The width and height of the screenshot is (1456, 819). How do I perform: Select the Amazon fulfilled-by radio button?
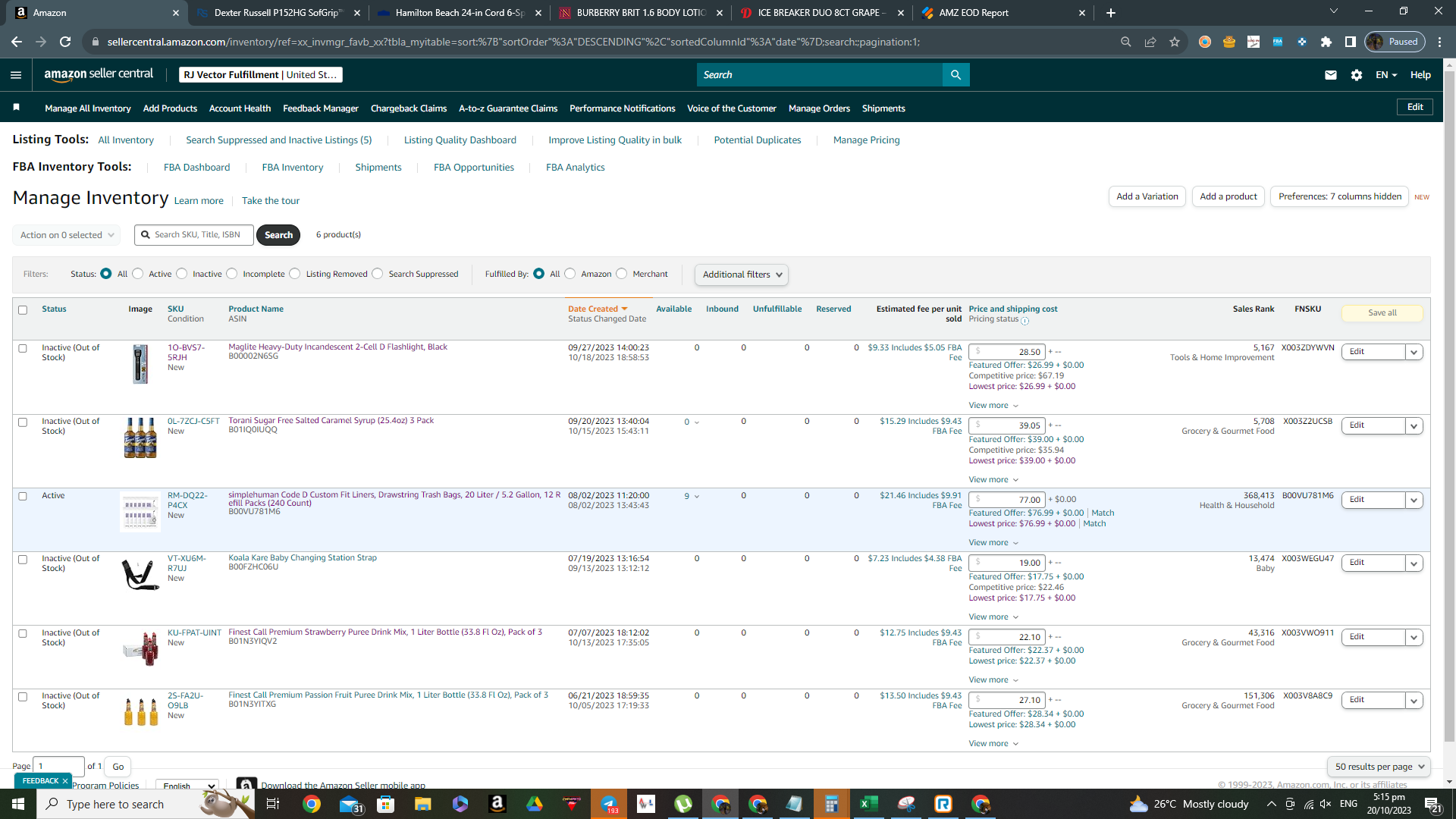(x=570, y=274)
